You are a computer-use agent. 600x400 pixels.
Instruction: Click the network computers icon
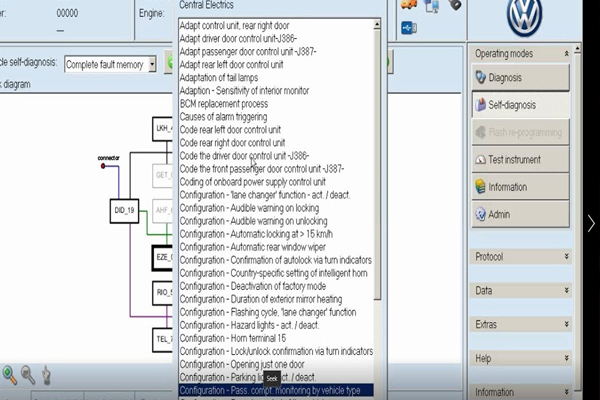433,7
